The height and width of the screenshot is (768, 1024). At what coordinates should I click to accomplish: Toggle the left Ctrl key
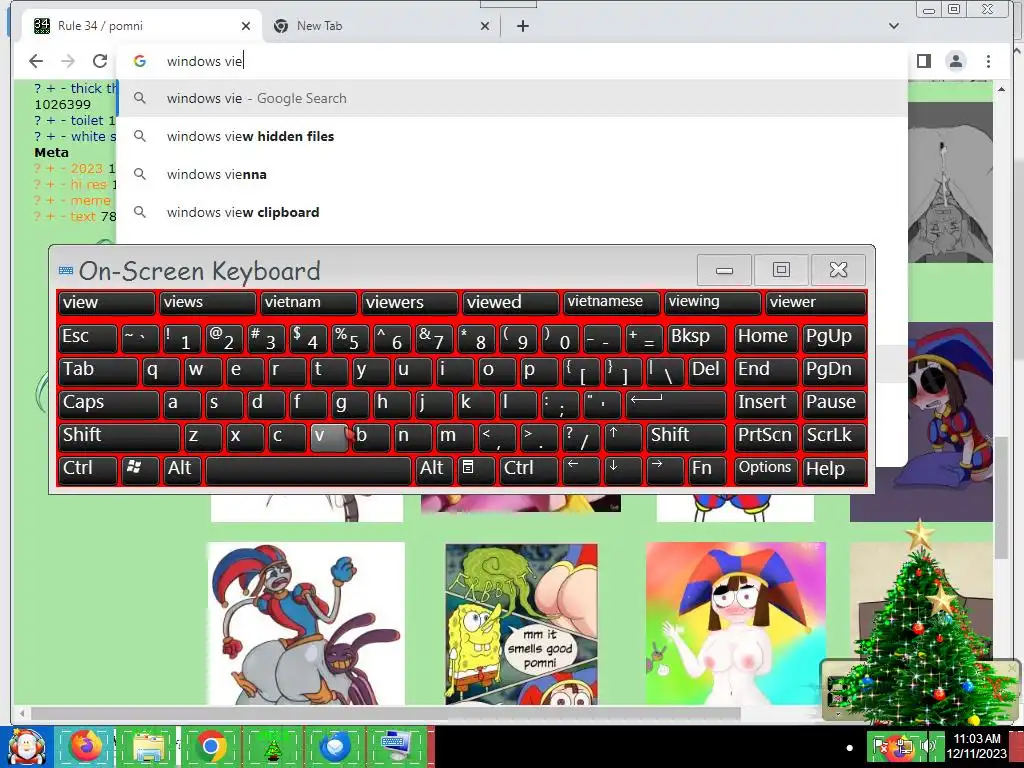click(88, 469)
